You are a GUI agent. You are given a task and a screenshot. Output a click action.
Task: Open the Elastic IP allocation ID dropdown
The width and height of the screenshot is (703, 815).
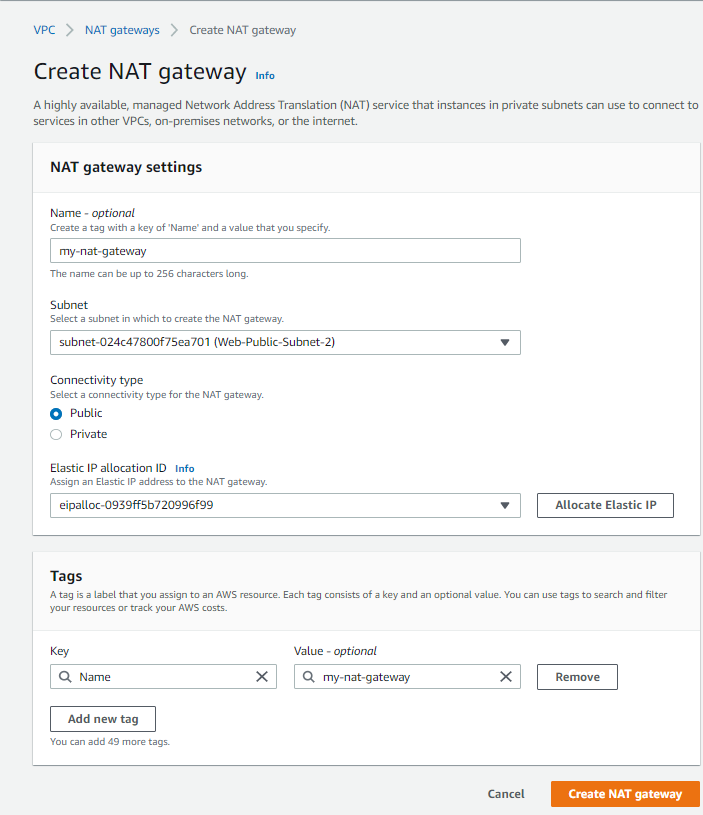coord(285,505)
